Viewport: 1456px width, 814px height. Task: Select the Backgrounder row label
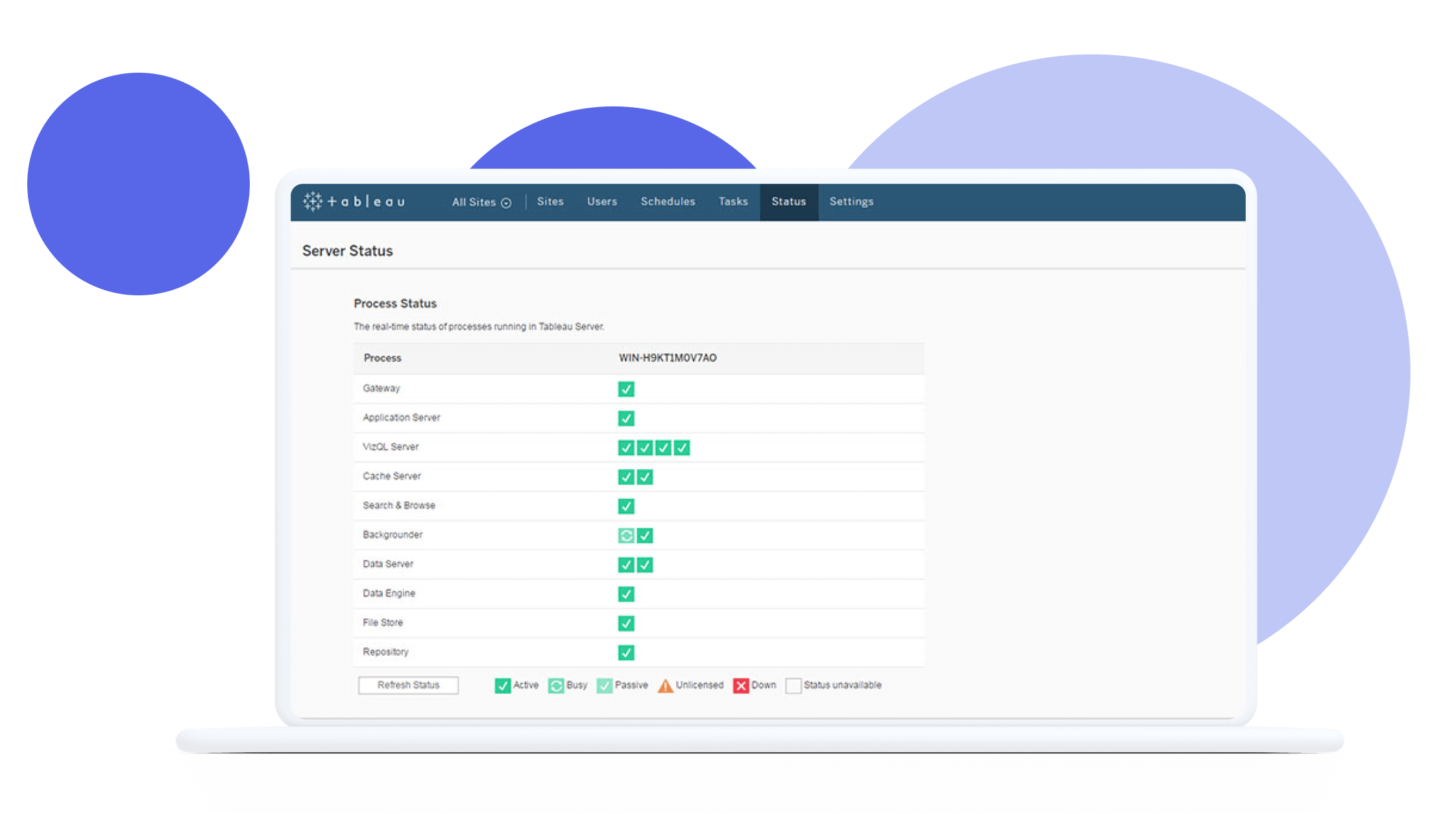393,534
